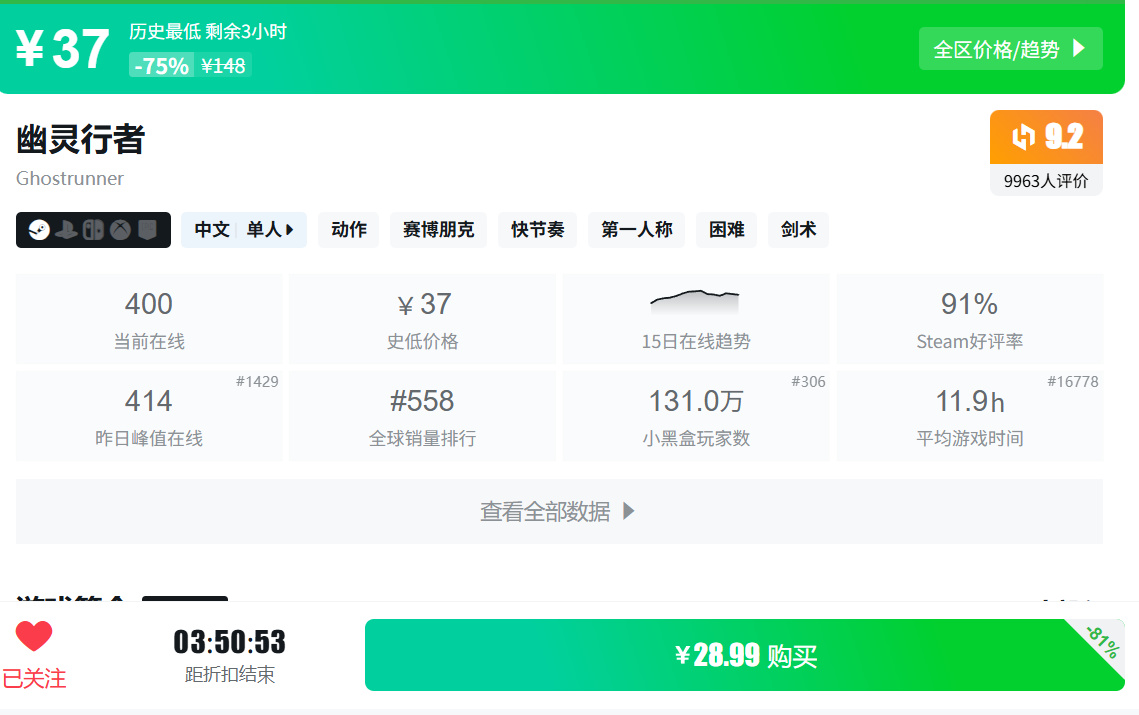Select the PlayStation platform icon

click(66, 230)
